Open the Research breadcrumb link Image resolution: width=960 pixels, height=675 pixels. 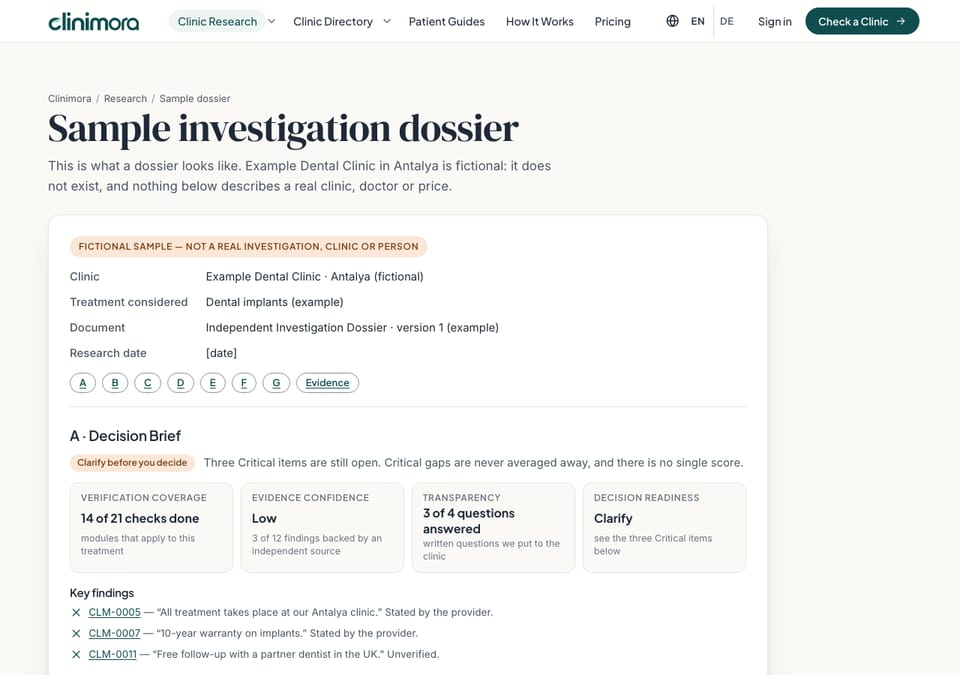(126, 99)
